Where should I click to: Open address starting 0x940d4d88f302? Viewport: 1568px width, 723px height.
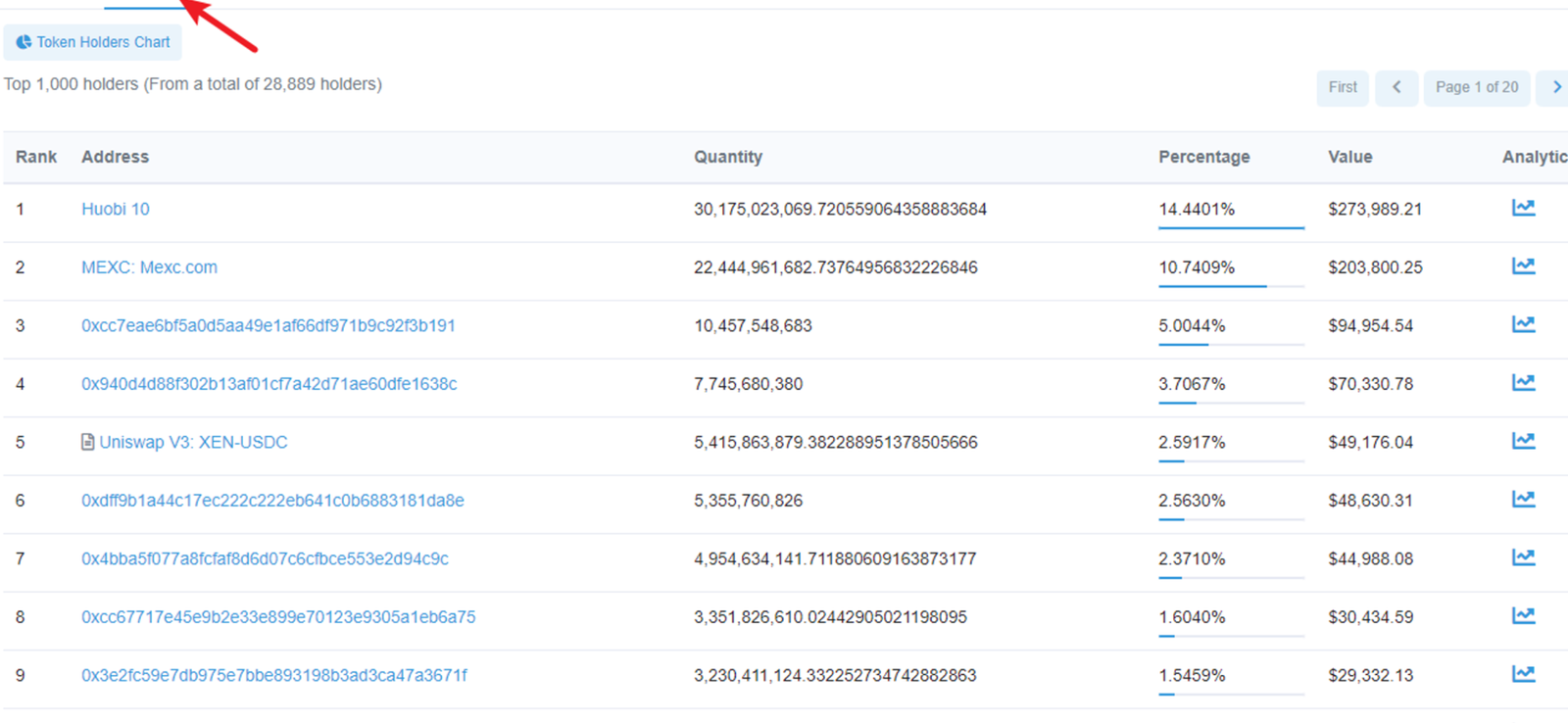click(x=269, y=384)
